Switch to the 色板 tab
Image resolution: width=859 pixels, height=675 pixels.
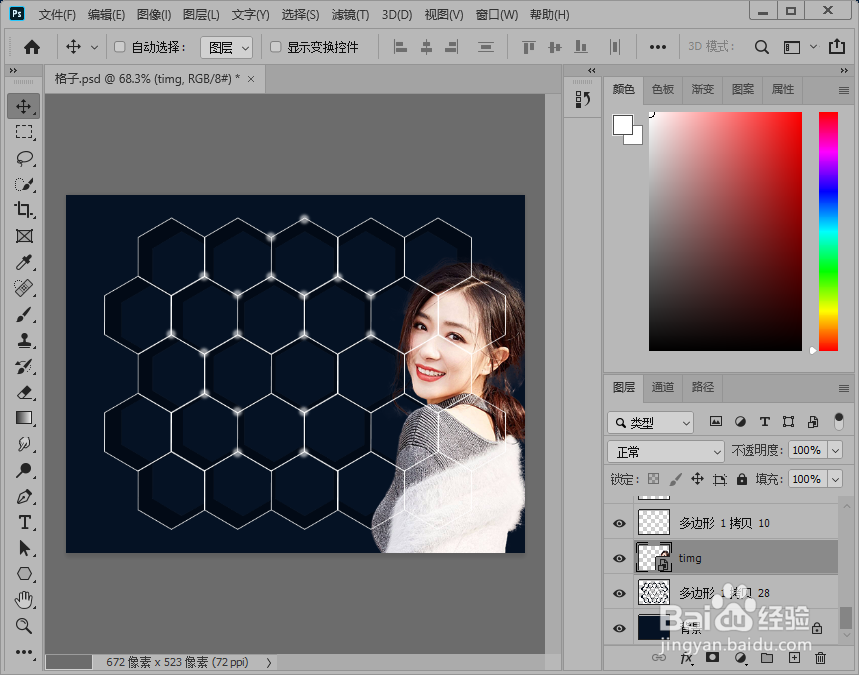(662, 89)
